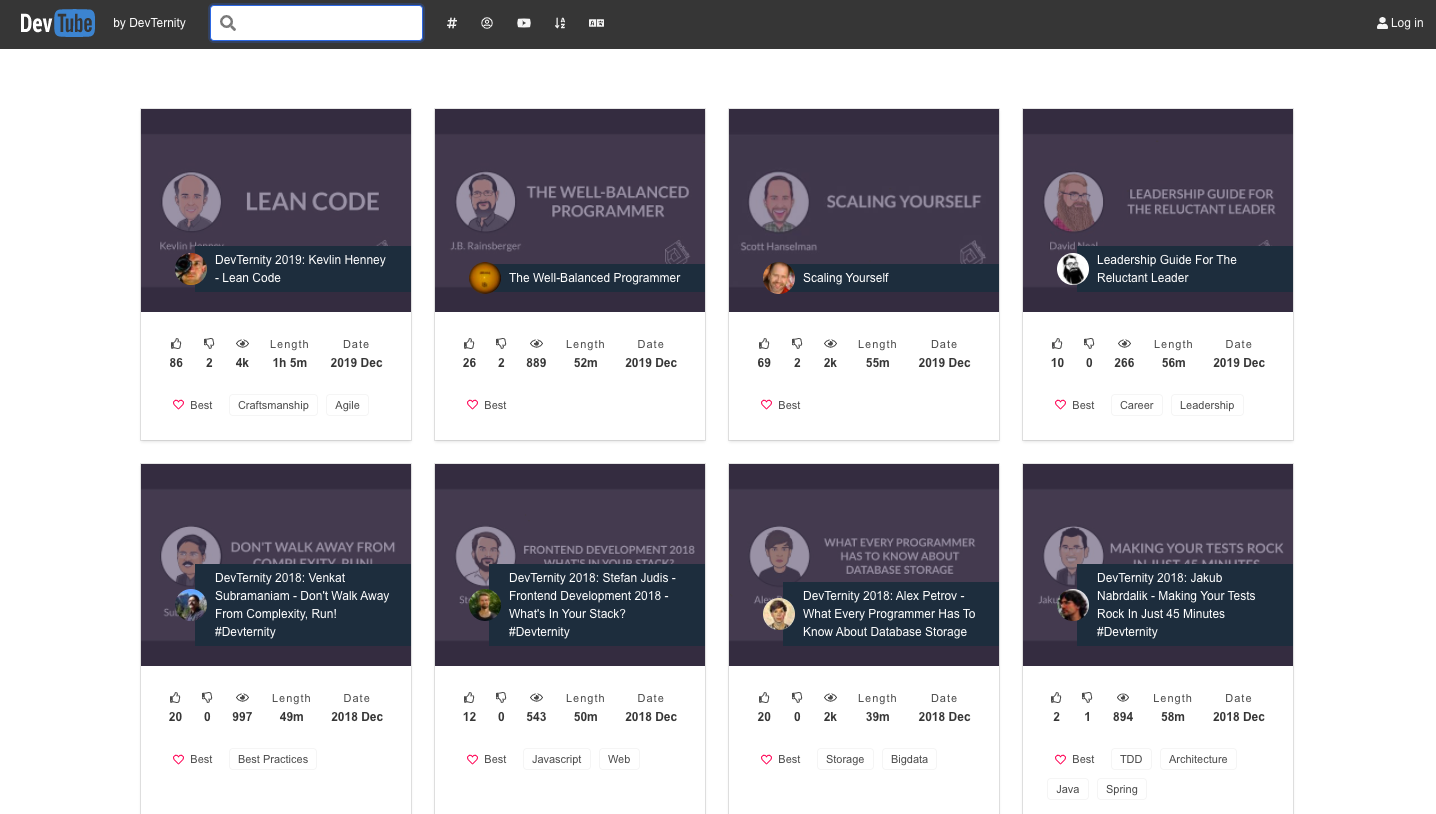Click Log in link
Screen dimensions: 1436x814
pyautogui.click(x=1400, y=23)
